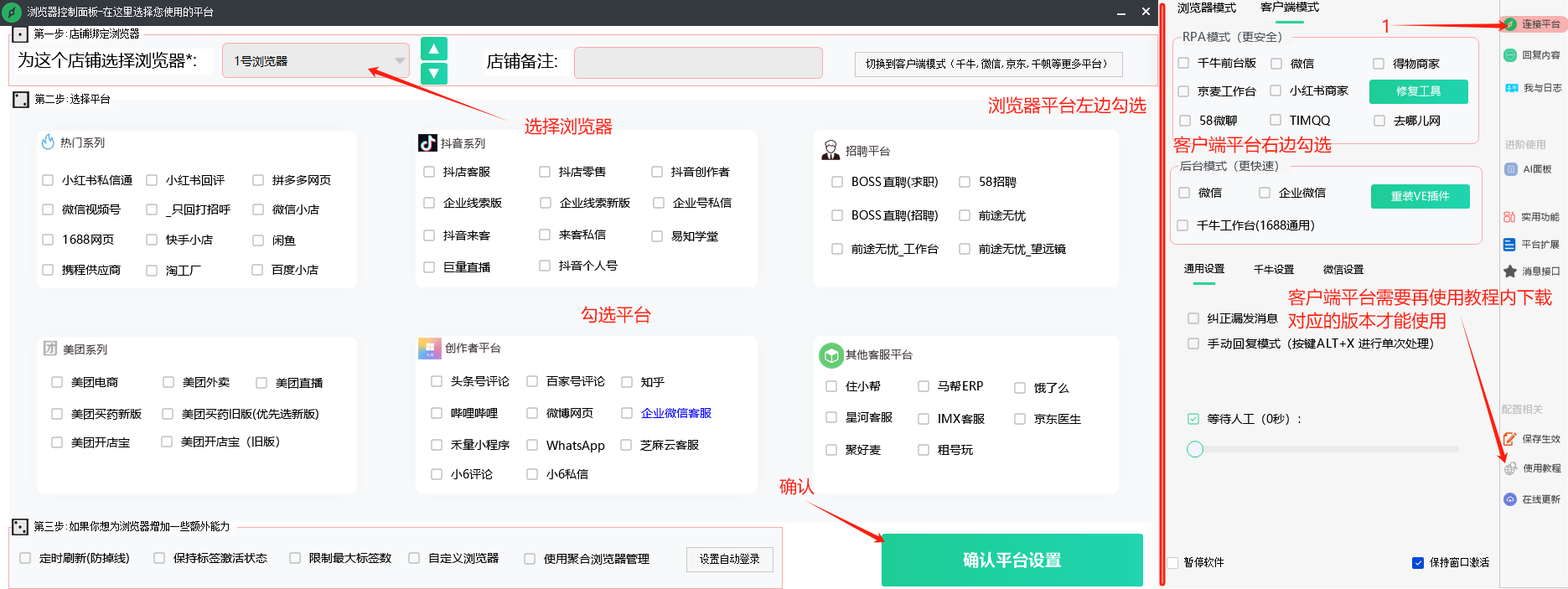This screenshot has height=589, width=1568.
Task: Open 平台扩展 in the right sidebar
Action: 1533,245
